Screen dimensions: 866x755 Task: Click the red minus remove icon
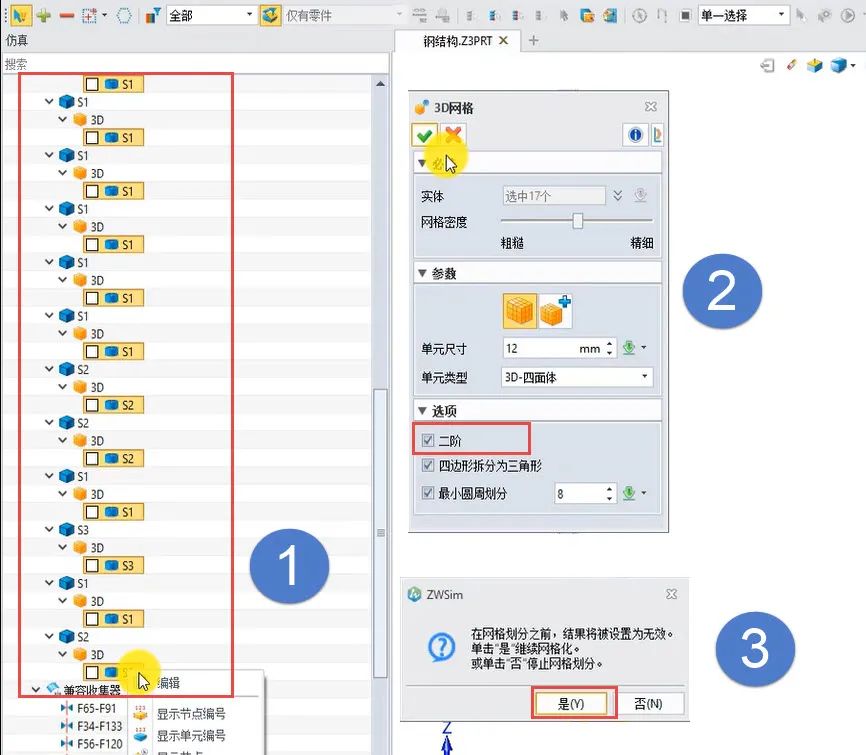[x=66, y=15]
